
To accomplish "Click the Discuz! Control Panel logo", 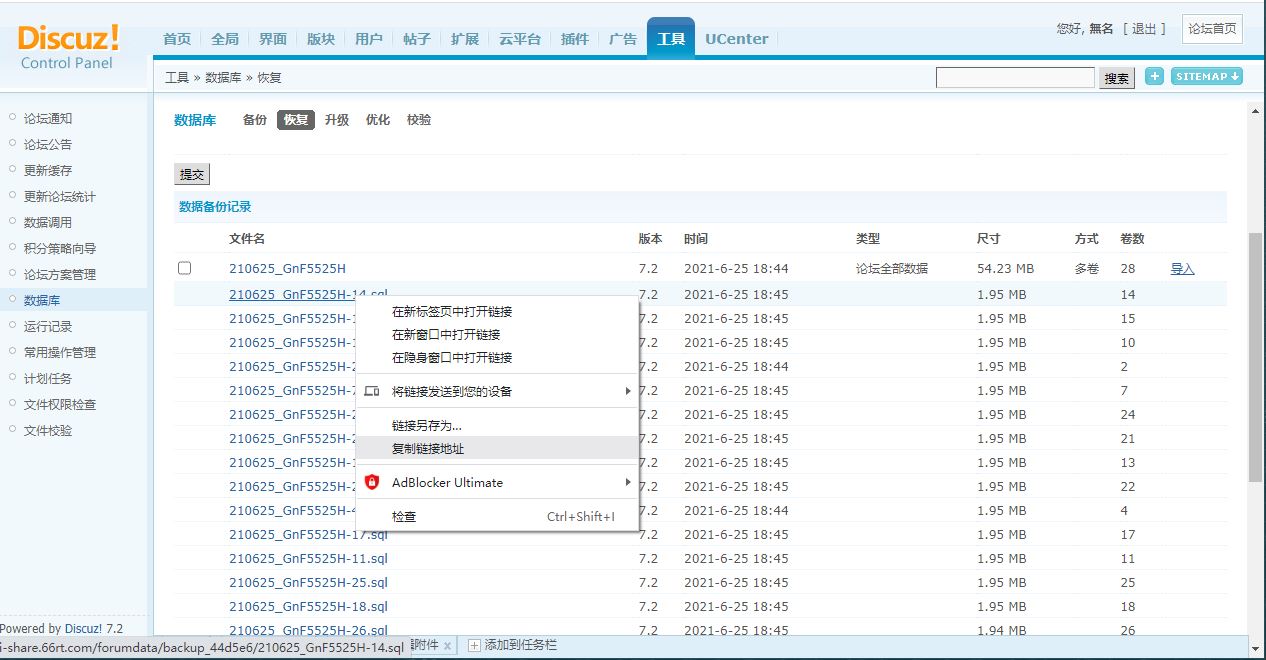I will tap(68, 47).
